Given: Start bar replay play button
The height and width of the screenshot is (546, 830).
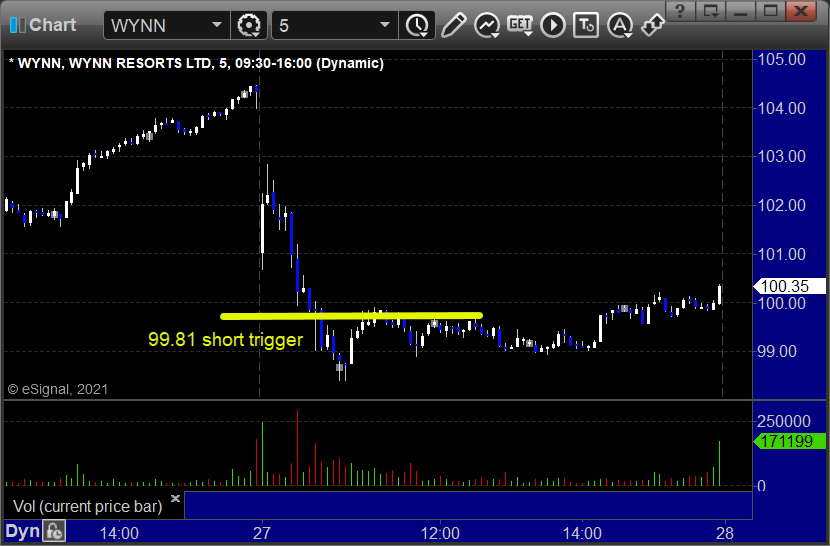Looking at the screenshot, I should [x=553, y=25].
